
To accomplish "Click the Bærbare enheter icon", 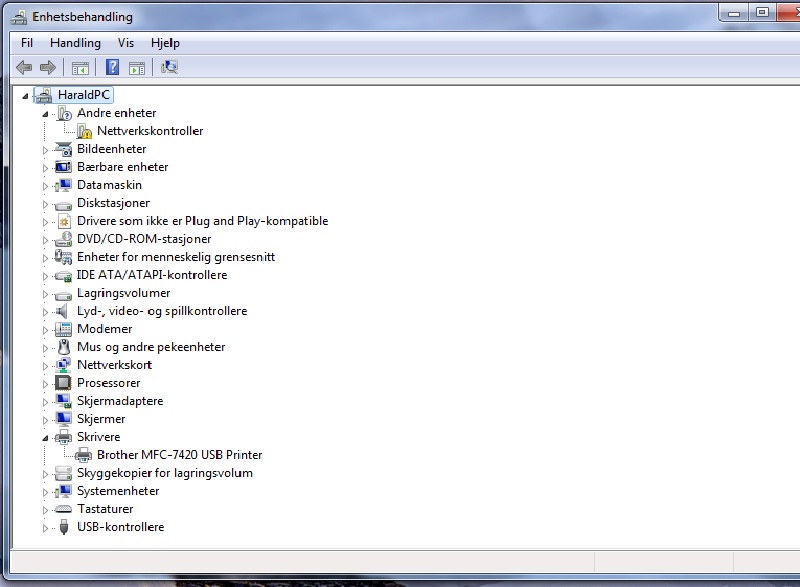I will pyautogui.click(x=64, y=167).
